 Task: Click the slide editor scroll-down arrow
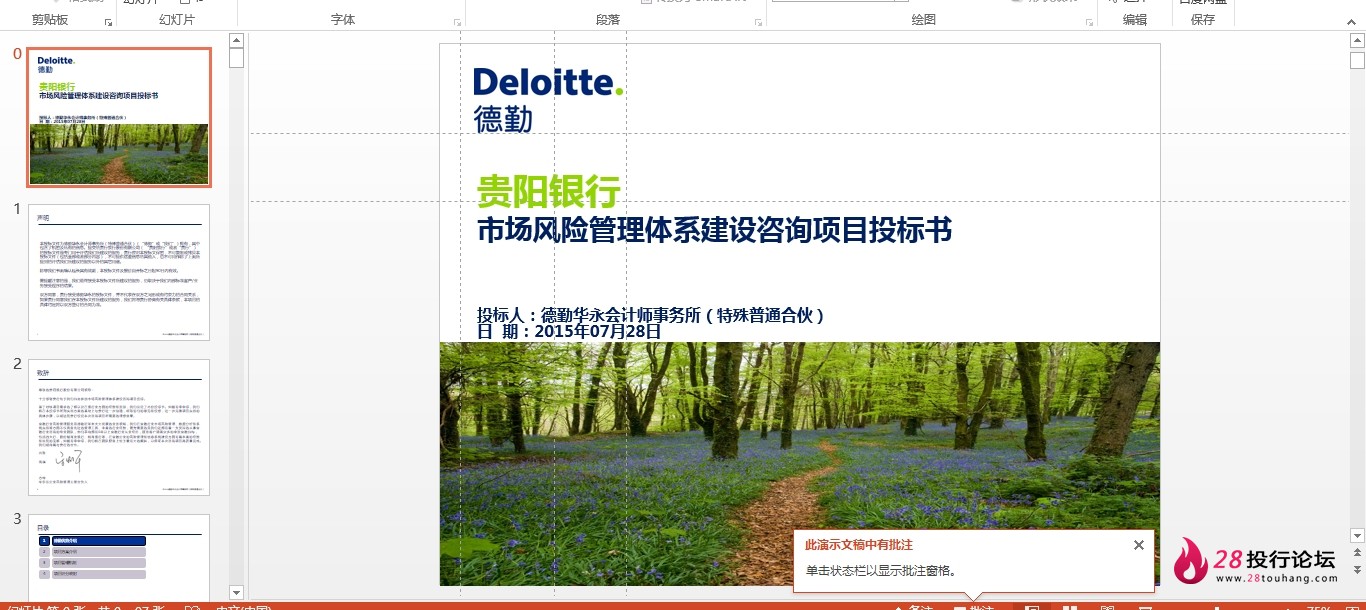pyautogui.click(x=1357, y=535)
